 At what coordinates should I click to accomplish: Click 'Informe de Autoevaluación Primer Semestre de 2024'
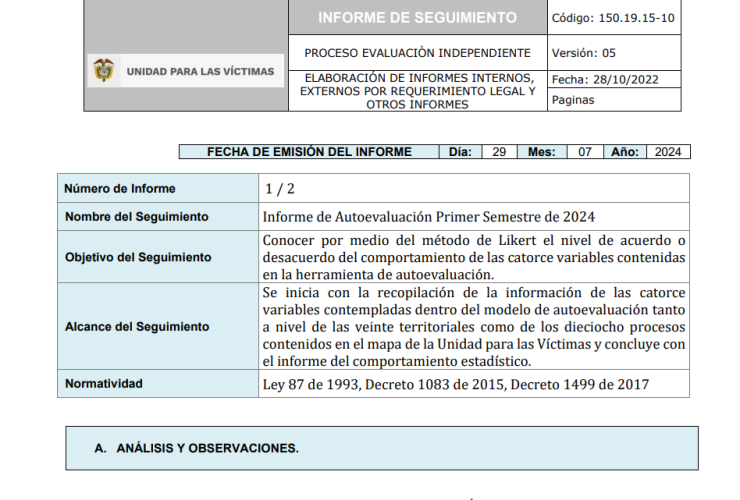click(429, 217)
